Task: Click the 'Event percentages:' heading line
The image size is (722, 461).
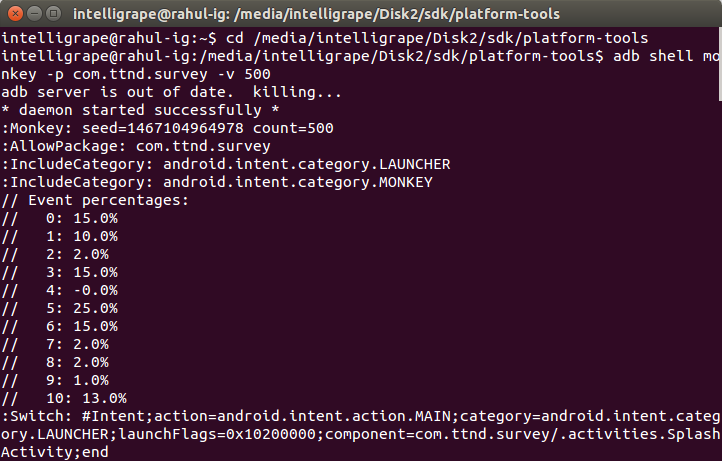Action: pos(95,200)
